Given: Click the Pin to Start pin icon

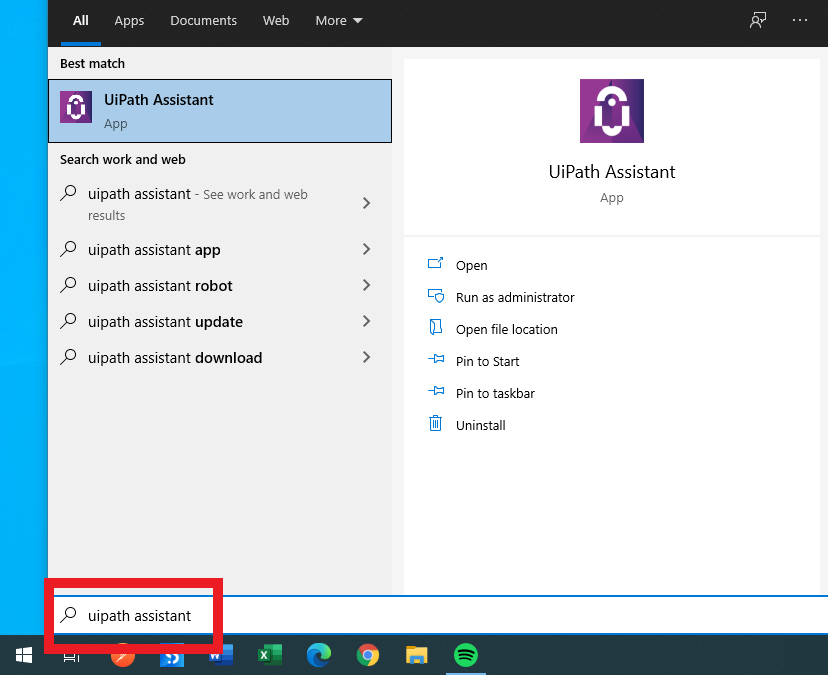Looking at the screenshot, I should tap(436, 359).
